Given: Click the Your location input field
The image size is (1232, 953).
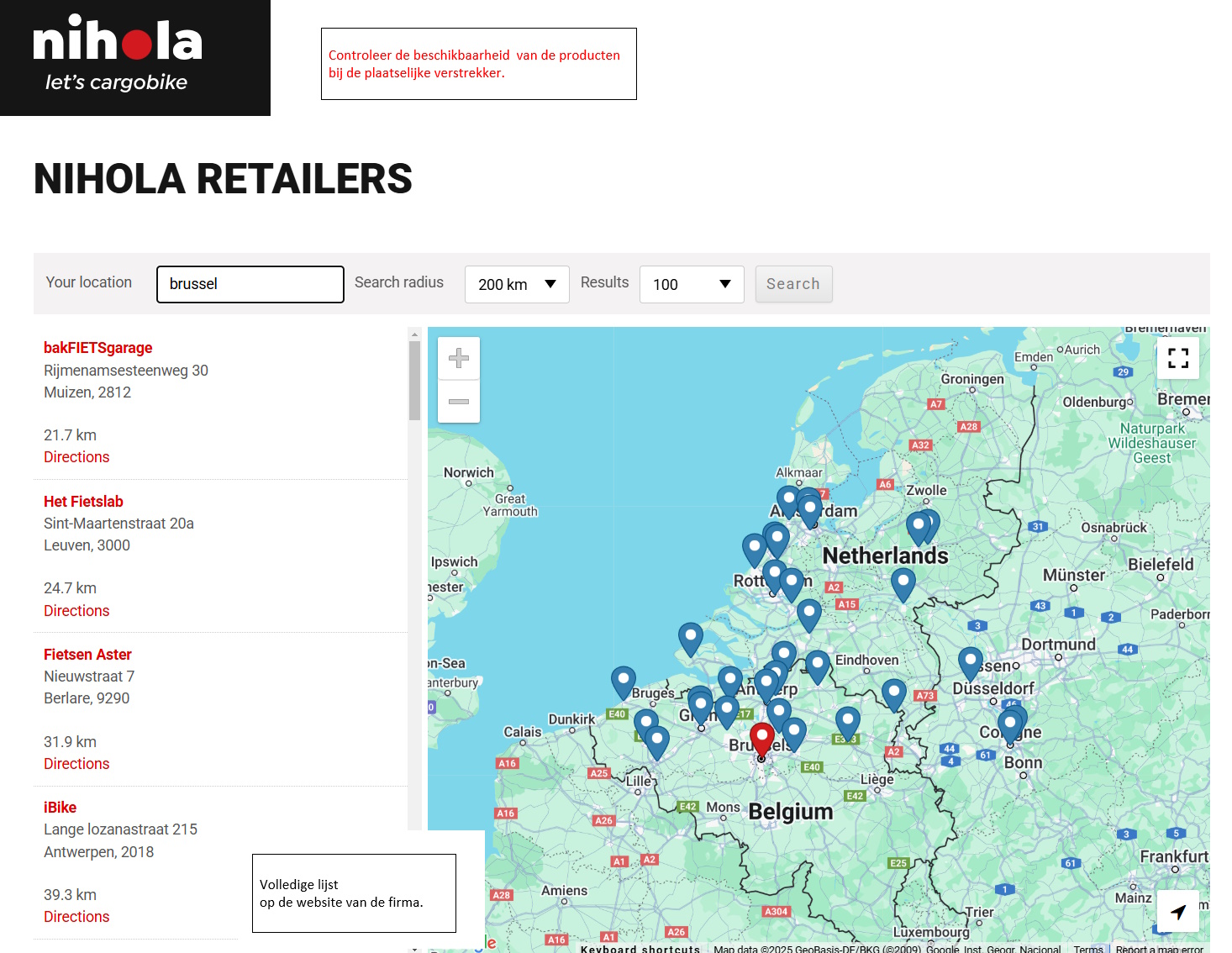Looking at the screenshot, I should [250, 284].
